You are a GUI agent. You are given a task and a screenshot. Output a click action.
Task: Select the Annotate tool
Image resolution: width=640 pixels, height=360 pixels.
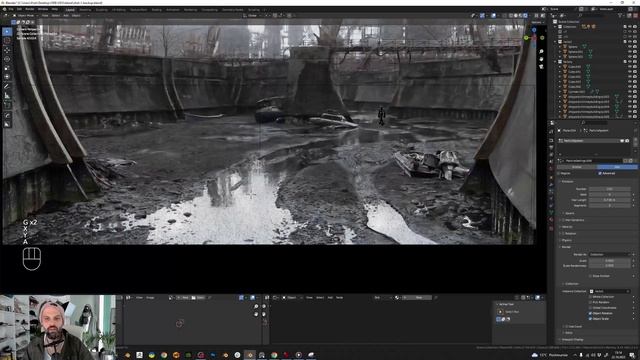click(7, 86)
